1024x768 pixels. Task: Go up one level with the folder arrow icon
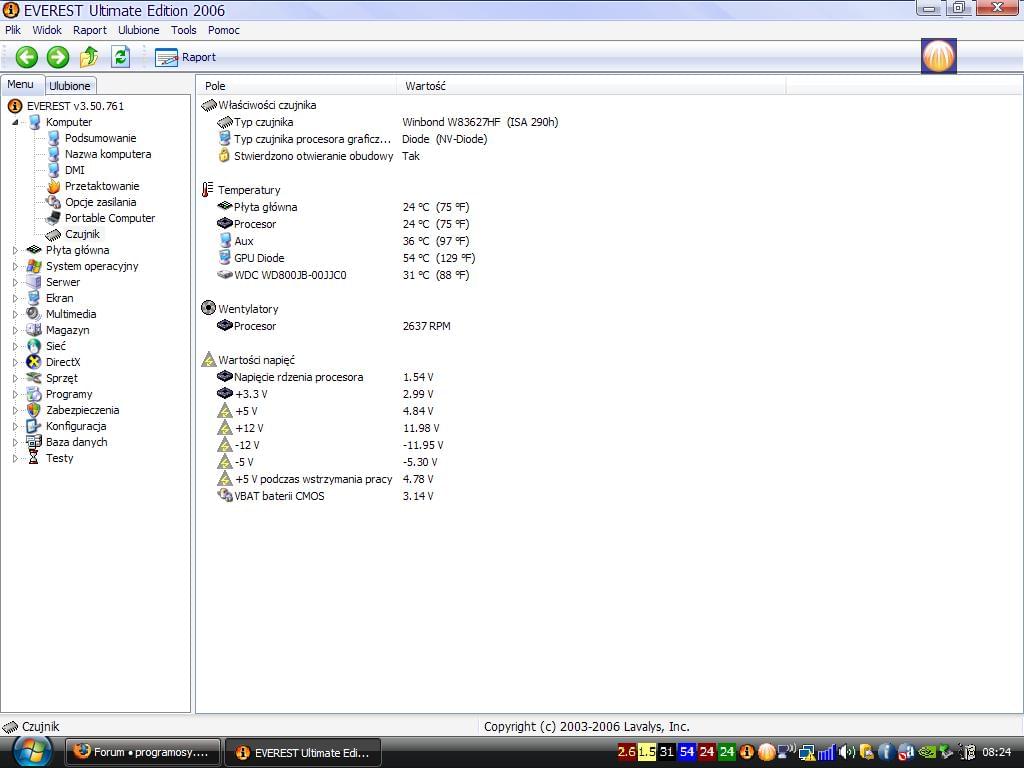89,57
